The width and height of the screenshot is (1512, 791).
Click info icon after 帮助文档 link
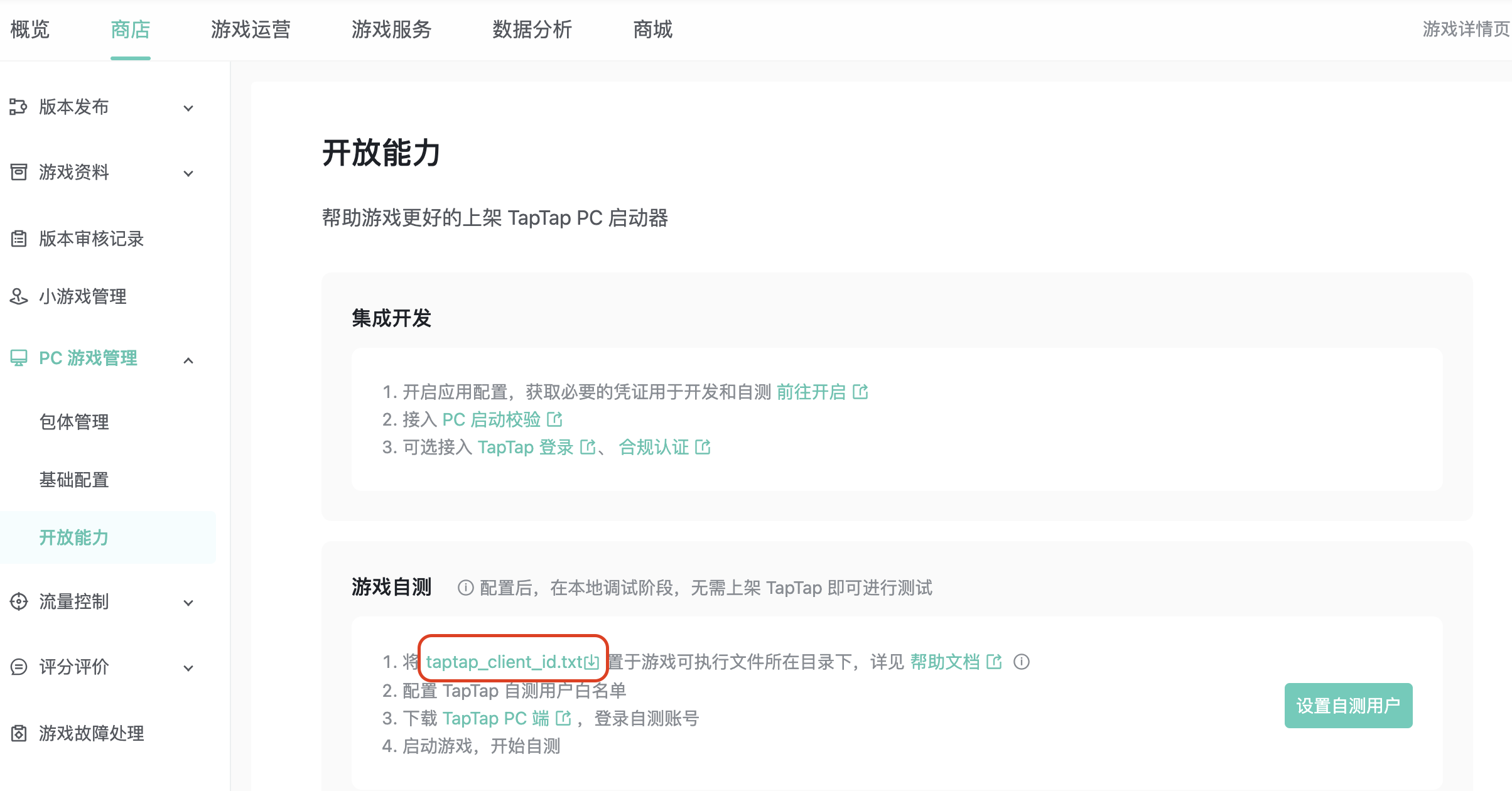click(x=1022, y=662)
